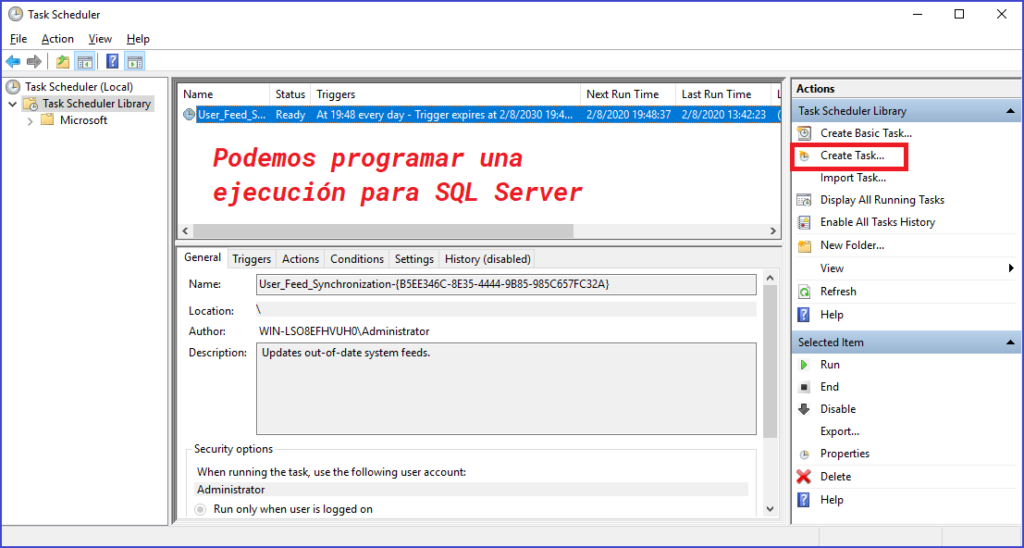Switch to the Triggers tab

tap(251, 259)
